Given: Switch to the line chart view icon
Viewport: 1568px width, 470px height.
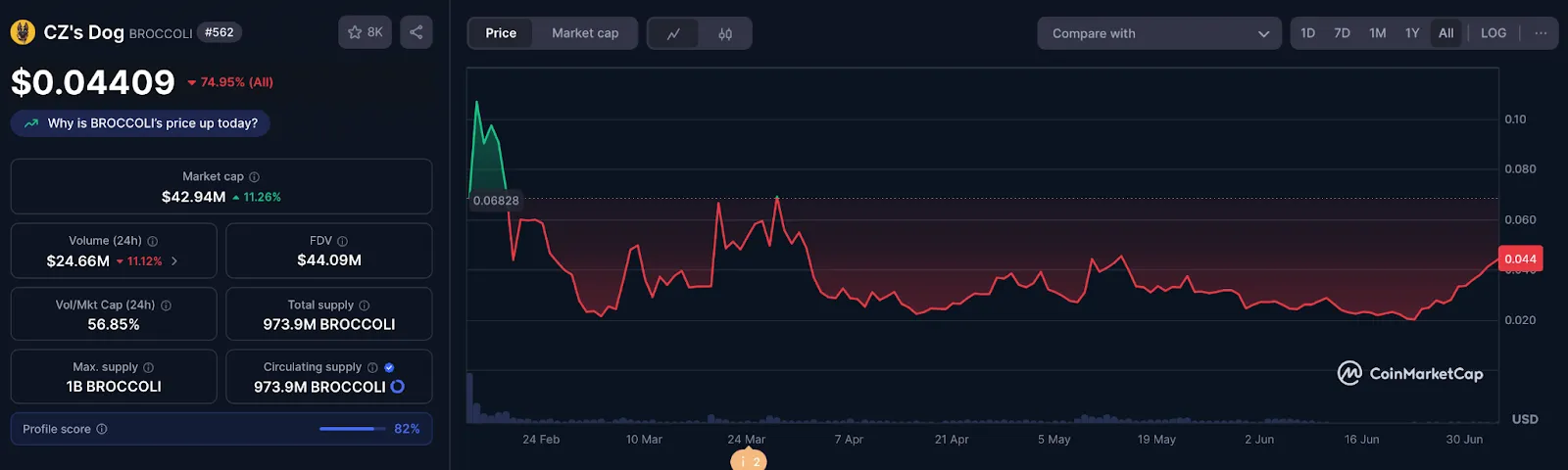Looking at the screenshot, I should tap(673, 33).
